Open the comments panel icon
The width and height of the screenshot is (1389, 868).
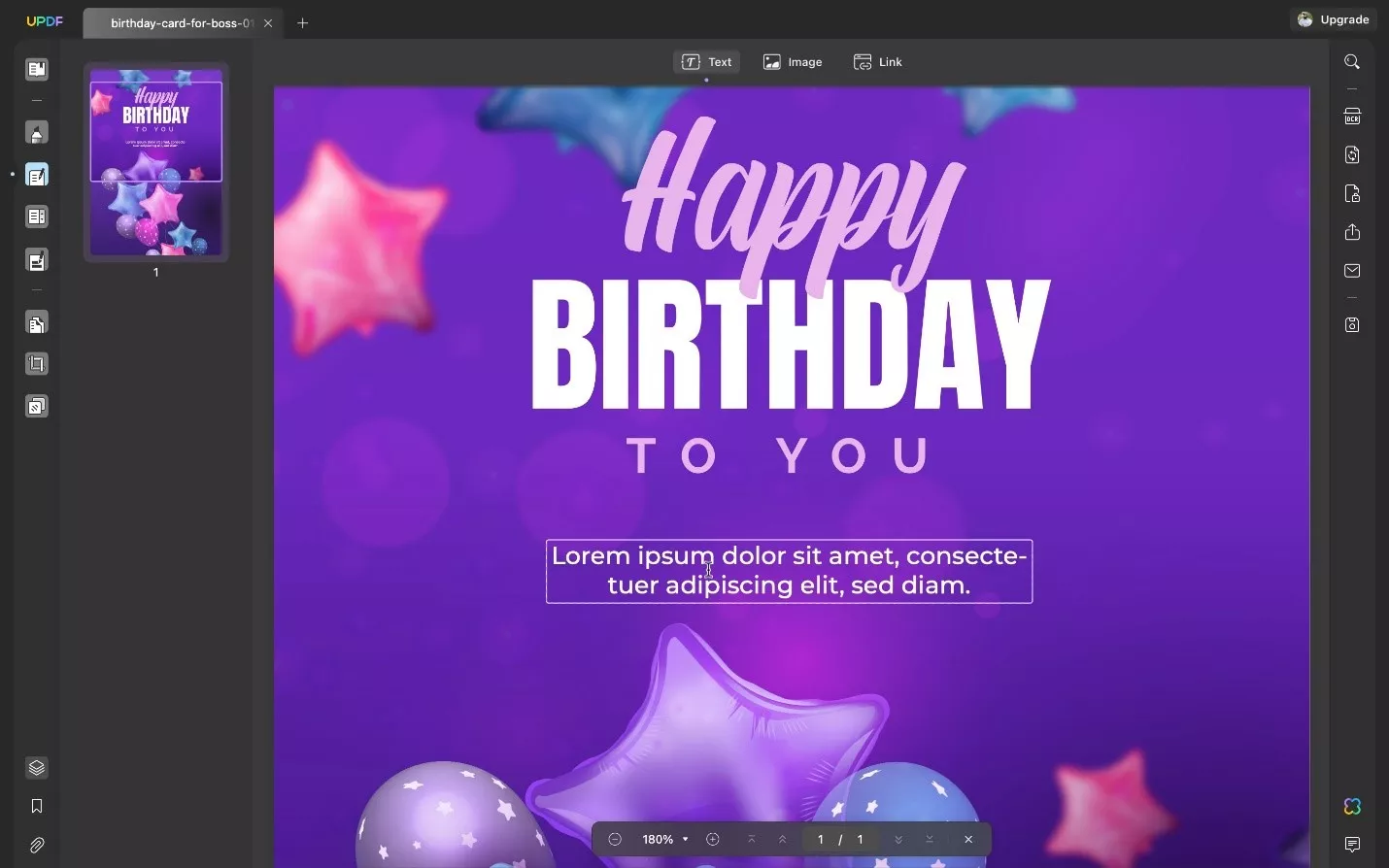coord(1352,845)
